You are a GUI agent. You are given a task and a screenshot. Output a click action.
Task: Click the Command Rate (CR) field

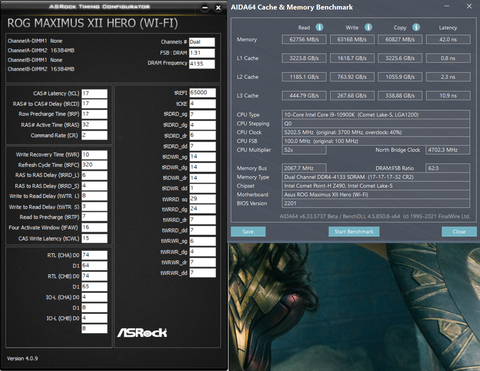[94, 135]
